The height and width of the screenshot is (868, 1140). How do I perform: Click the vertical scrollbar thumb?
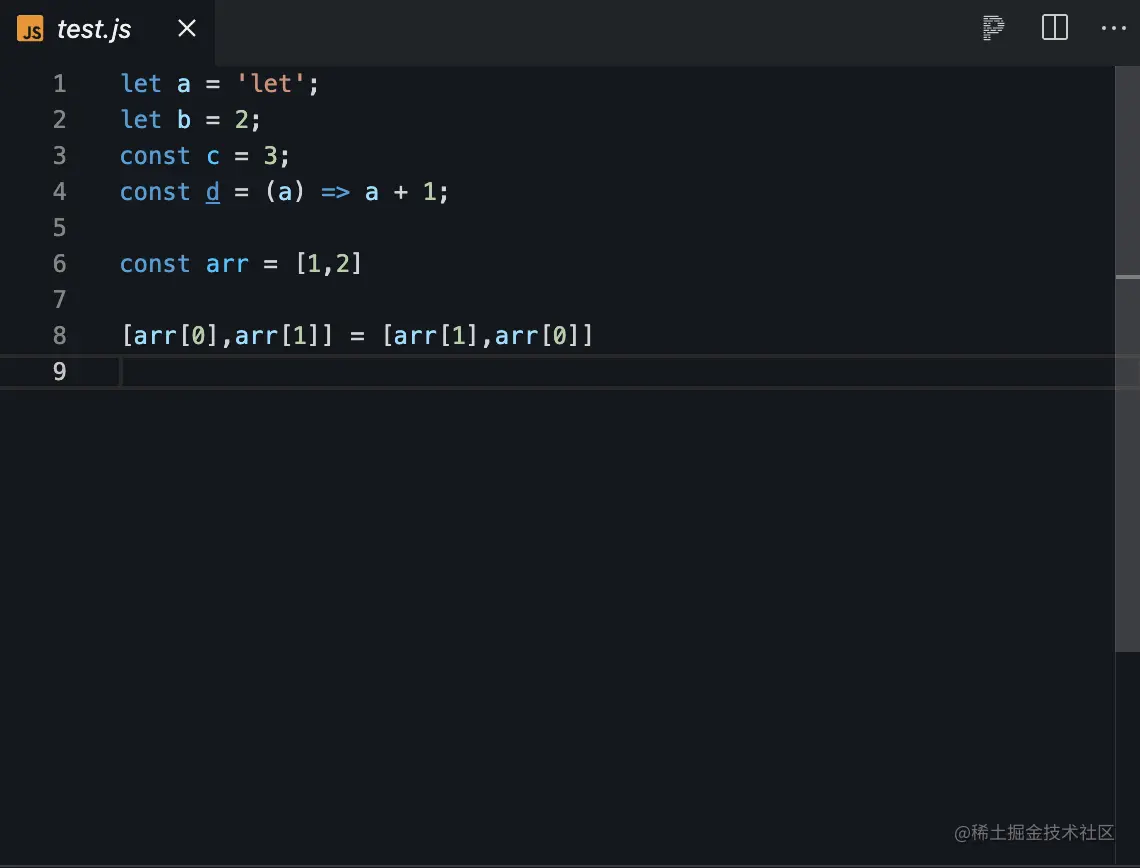1128,359
